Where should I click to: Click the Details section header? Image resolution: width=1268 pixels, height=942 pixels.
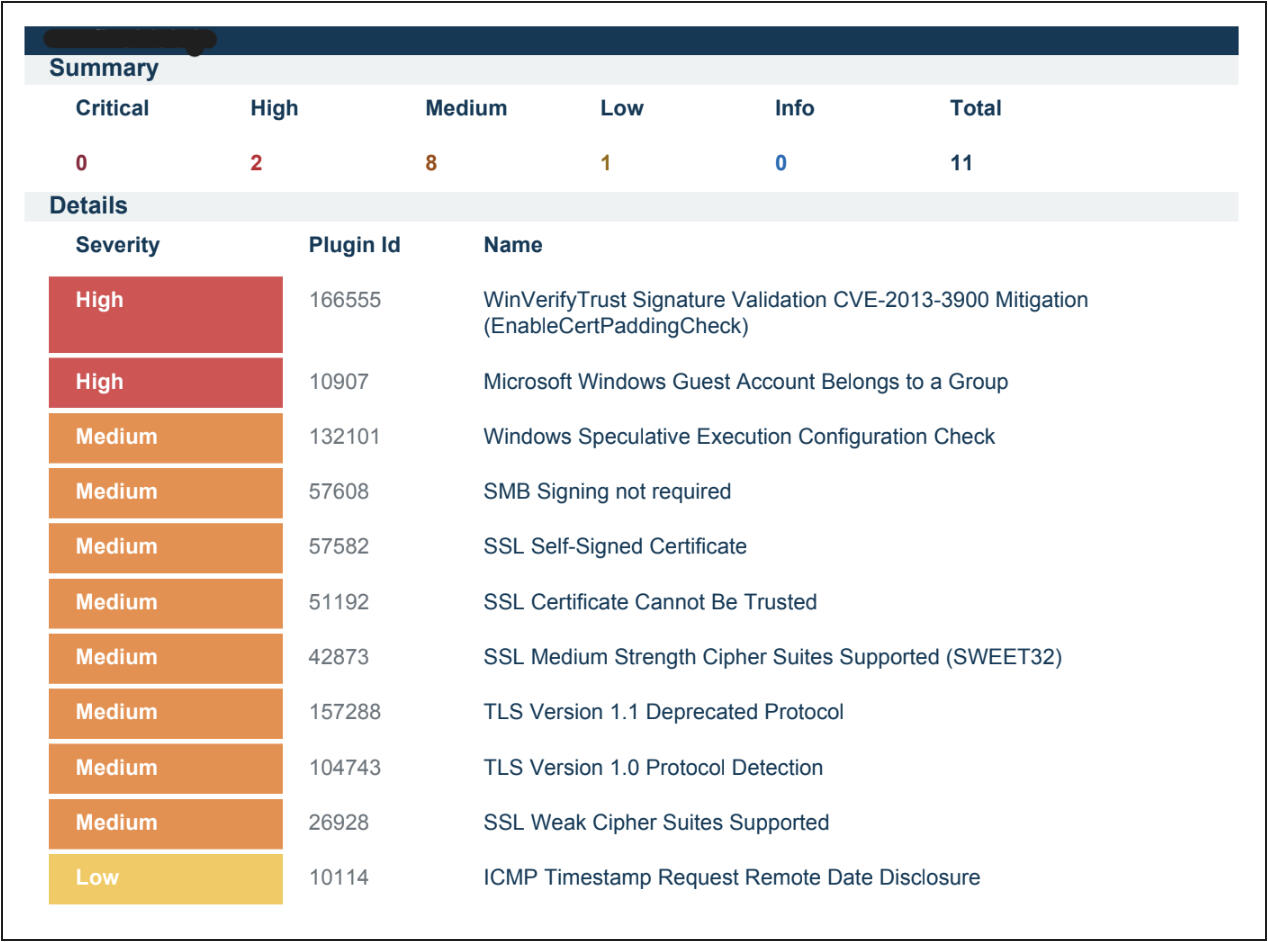point(89,206)
